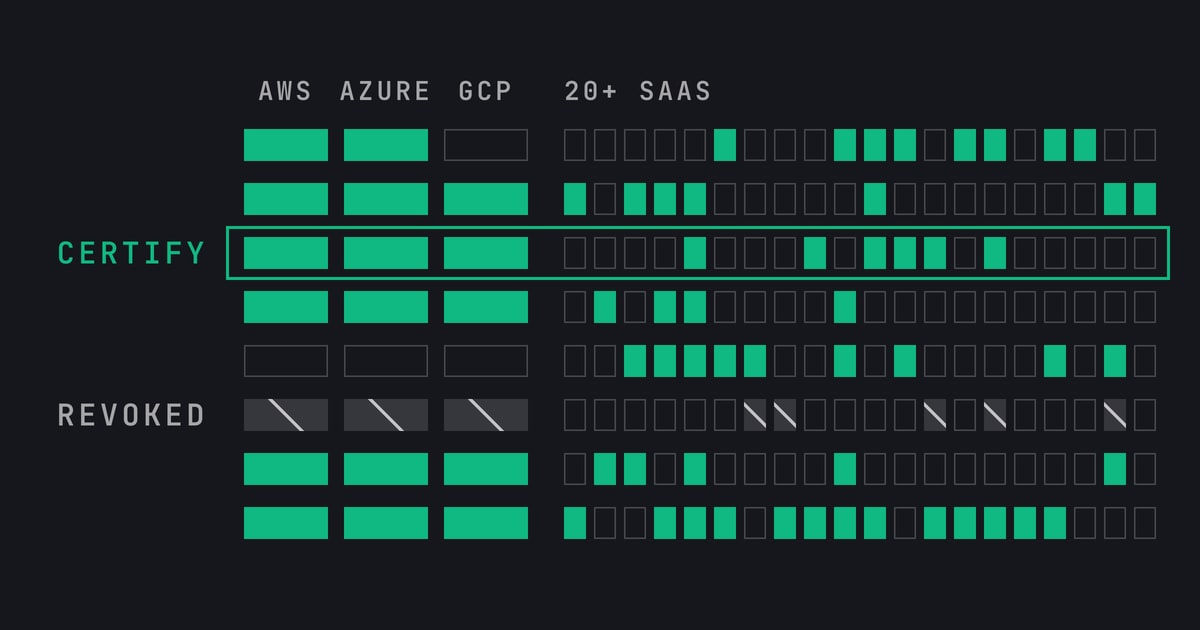Click the empty GCP box in the top row
The height and width of the screenshot is (630, 1200).
point(486,145)
